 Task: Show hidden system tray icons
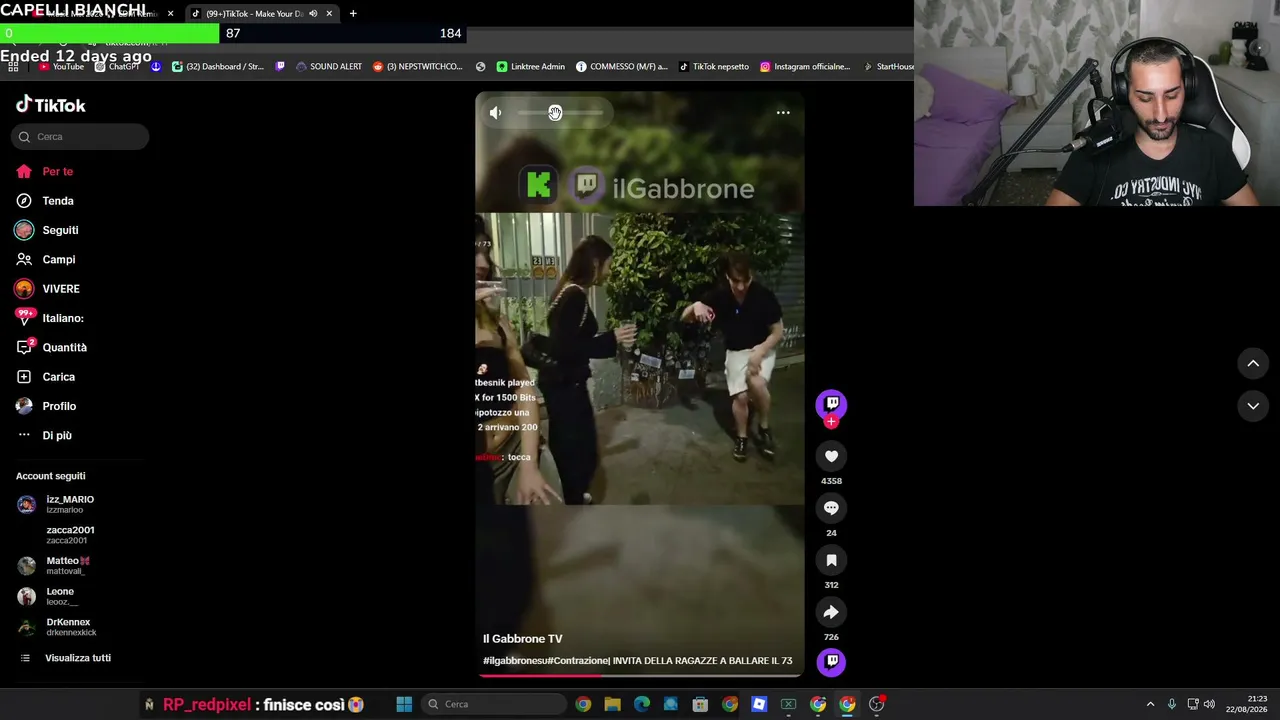[x=1150, y=704]
